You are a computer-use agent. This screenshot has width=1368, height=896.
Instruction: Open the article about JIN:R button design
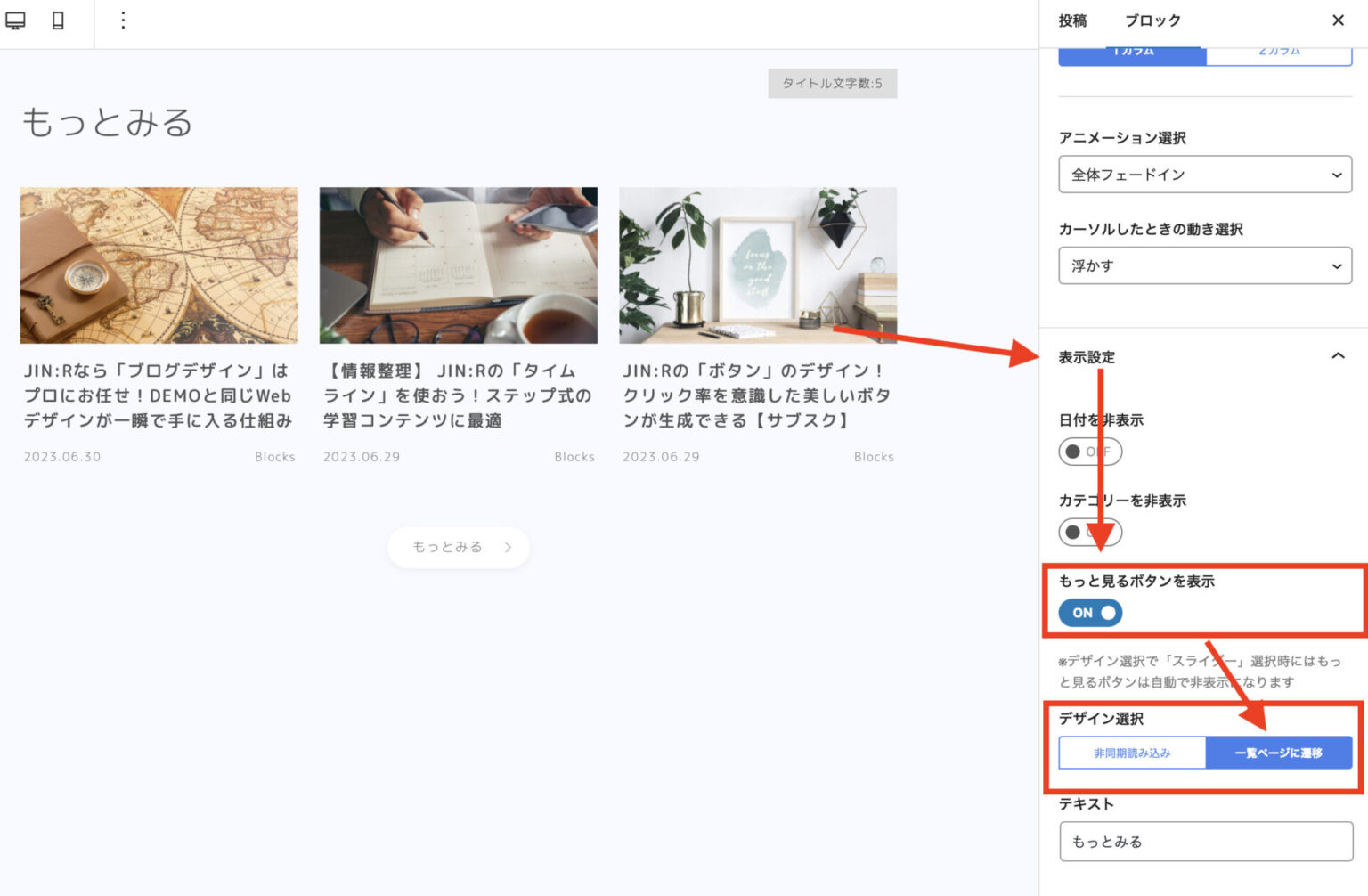pos(757,395)
